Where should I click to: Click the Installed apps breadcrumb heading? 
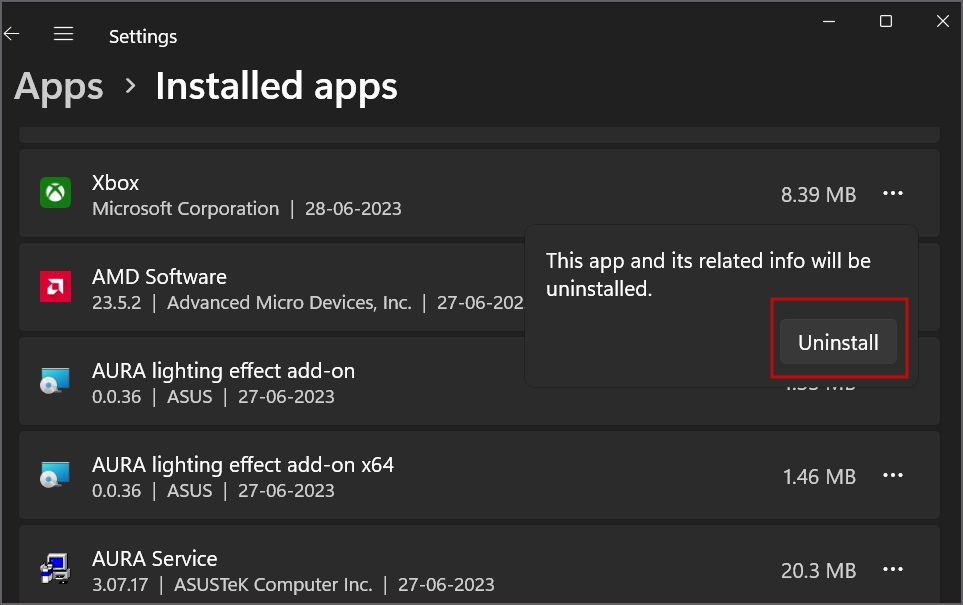[x=276, y=87]
